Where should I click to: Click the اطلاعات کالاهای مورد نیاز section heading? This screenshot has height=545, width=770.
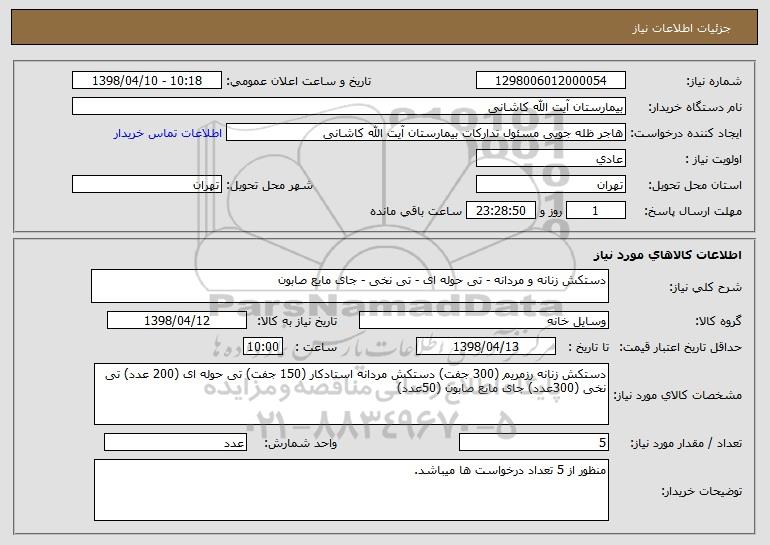click(x=667, y=255)
